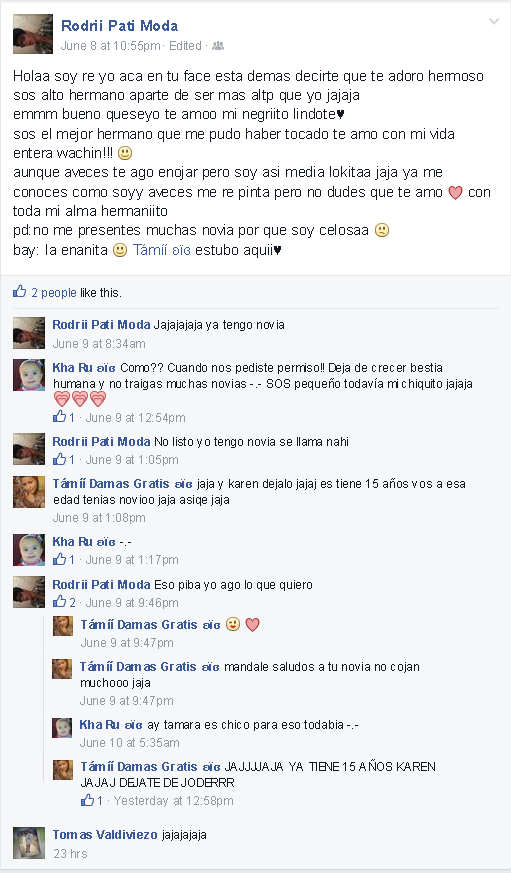511x873 pixels.
Task: Click like icon at June 9 1:17pm comment
Action: click(x=59, y=559)
